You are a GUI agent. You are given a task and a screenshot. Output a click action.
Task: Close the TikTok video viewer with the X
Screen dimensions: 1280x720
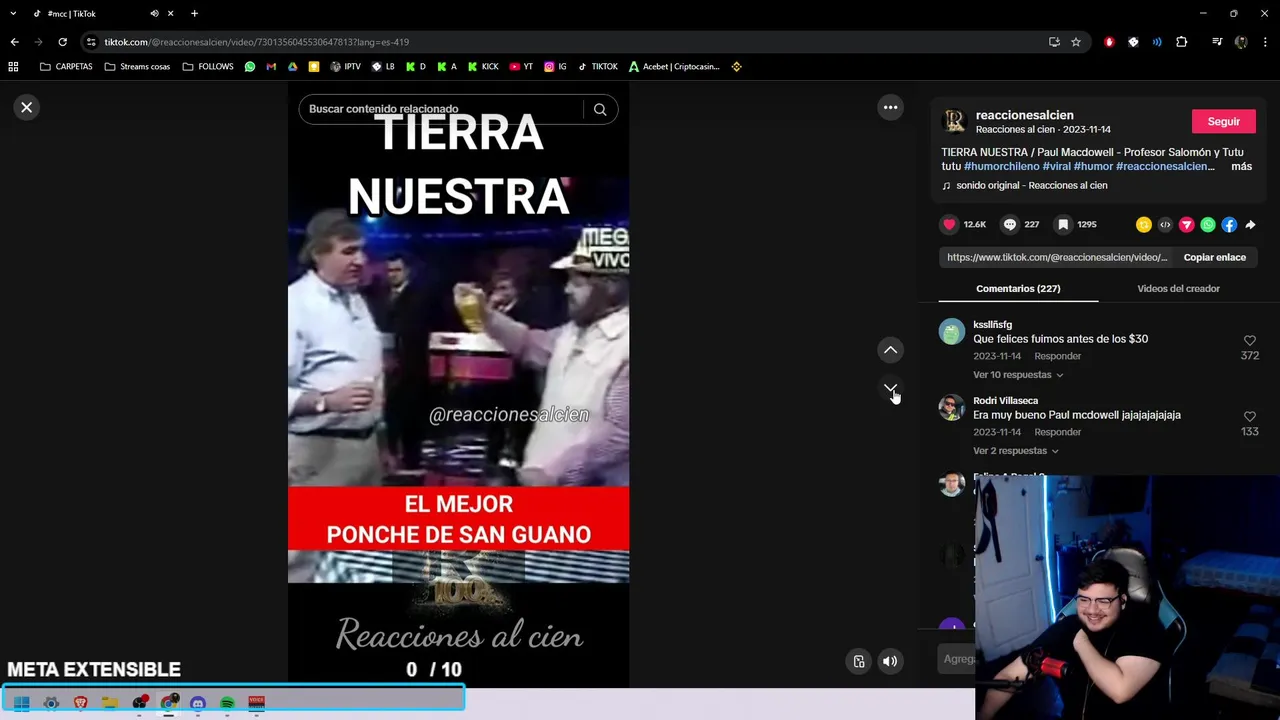[27, 107]
